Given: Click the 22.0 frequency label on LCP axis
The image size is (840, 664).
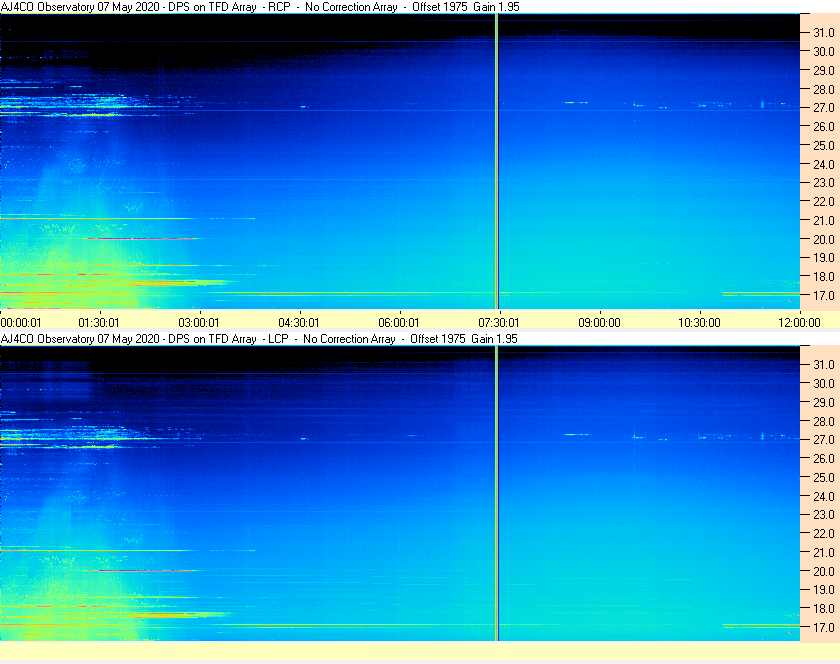Looking at the screenshot, I should (x=824, y=533).
